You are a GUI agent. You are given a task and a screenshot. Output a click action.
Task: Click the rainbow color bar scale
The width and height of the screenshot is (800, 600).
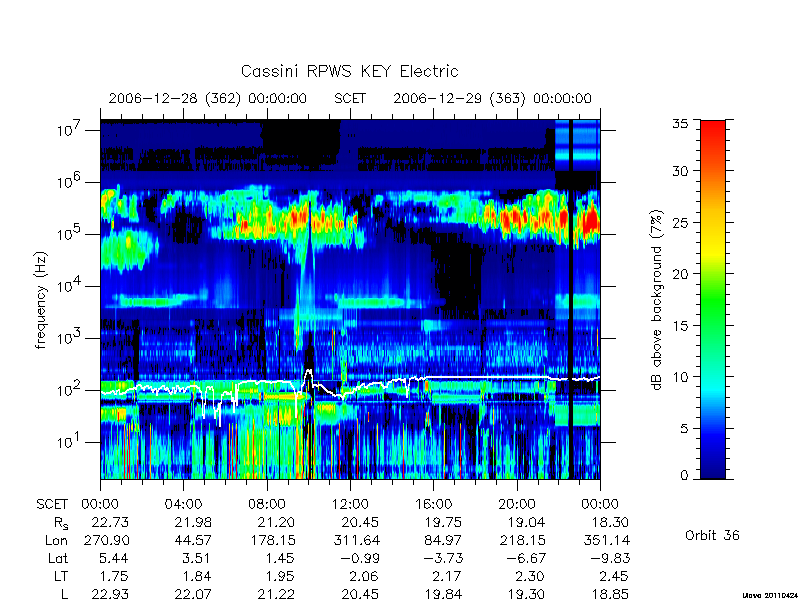713,299
